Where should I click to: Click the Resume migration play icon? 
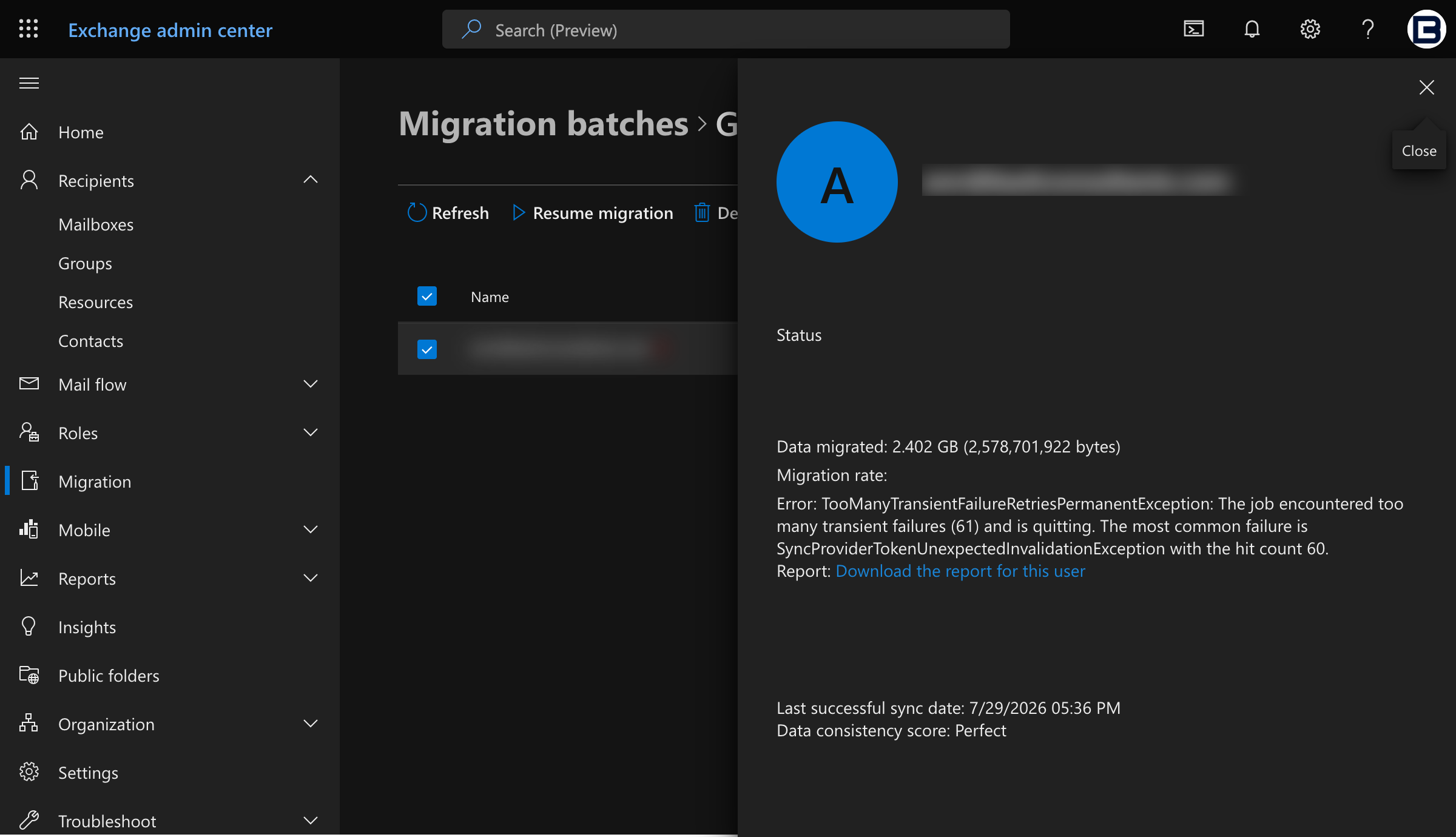tap(518, 212)
